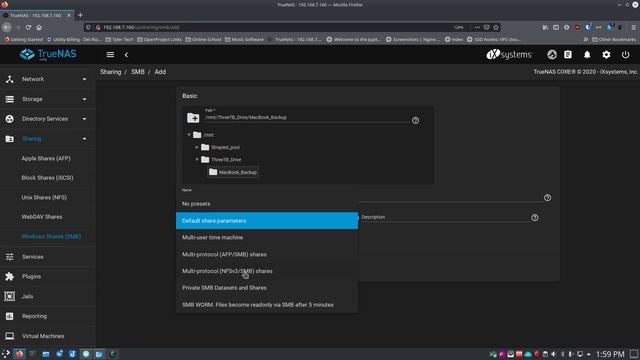Collapse the sidebar with the left chevron
640x360 pixels.
127,54
